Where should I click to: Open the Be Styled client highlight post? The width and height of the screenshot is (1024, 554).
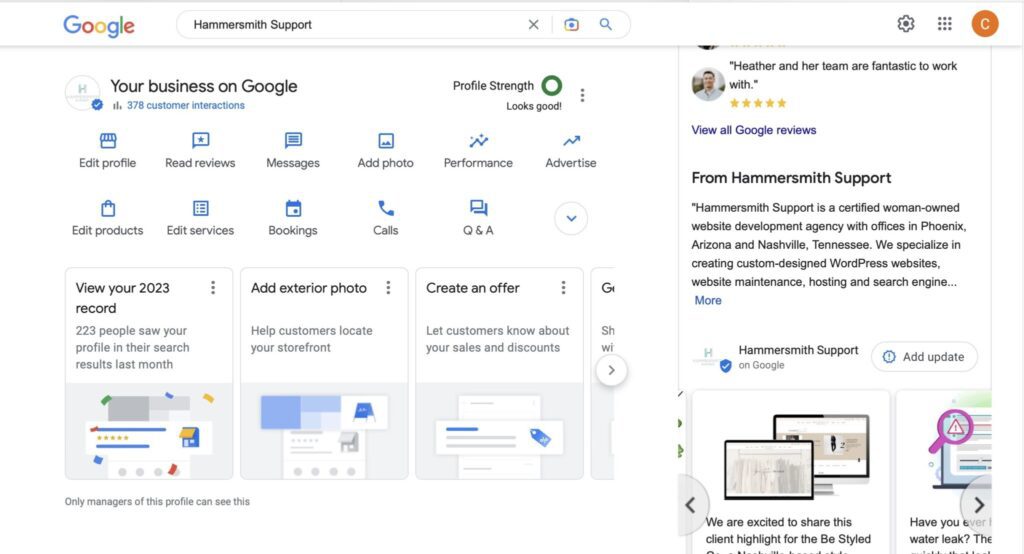click(x=791, y=472)
